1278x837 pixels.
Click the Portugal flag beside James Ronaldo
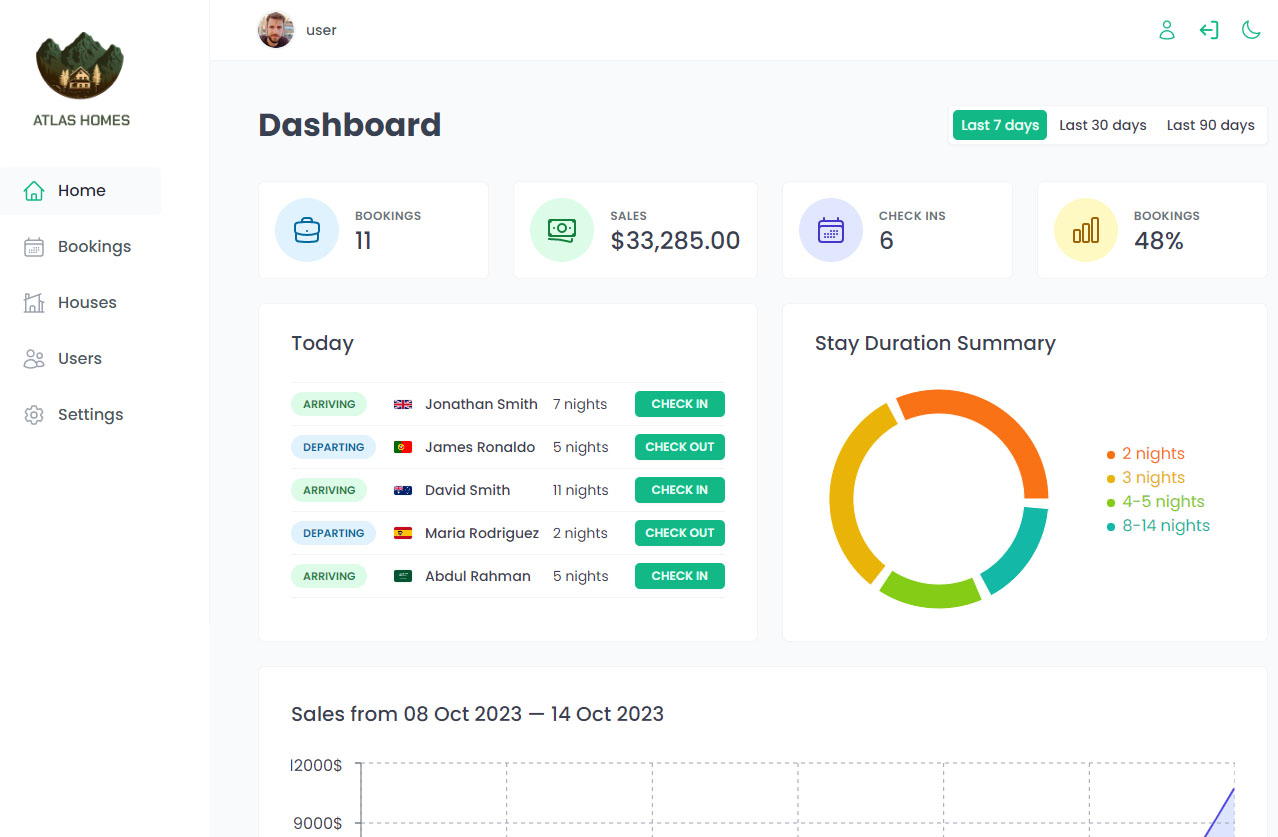403,447
